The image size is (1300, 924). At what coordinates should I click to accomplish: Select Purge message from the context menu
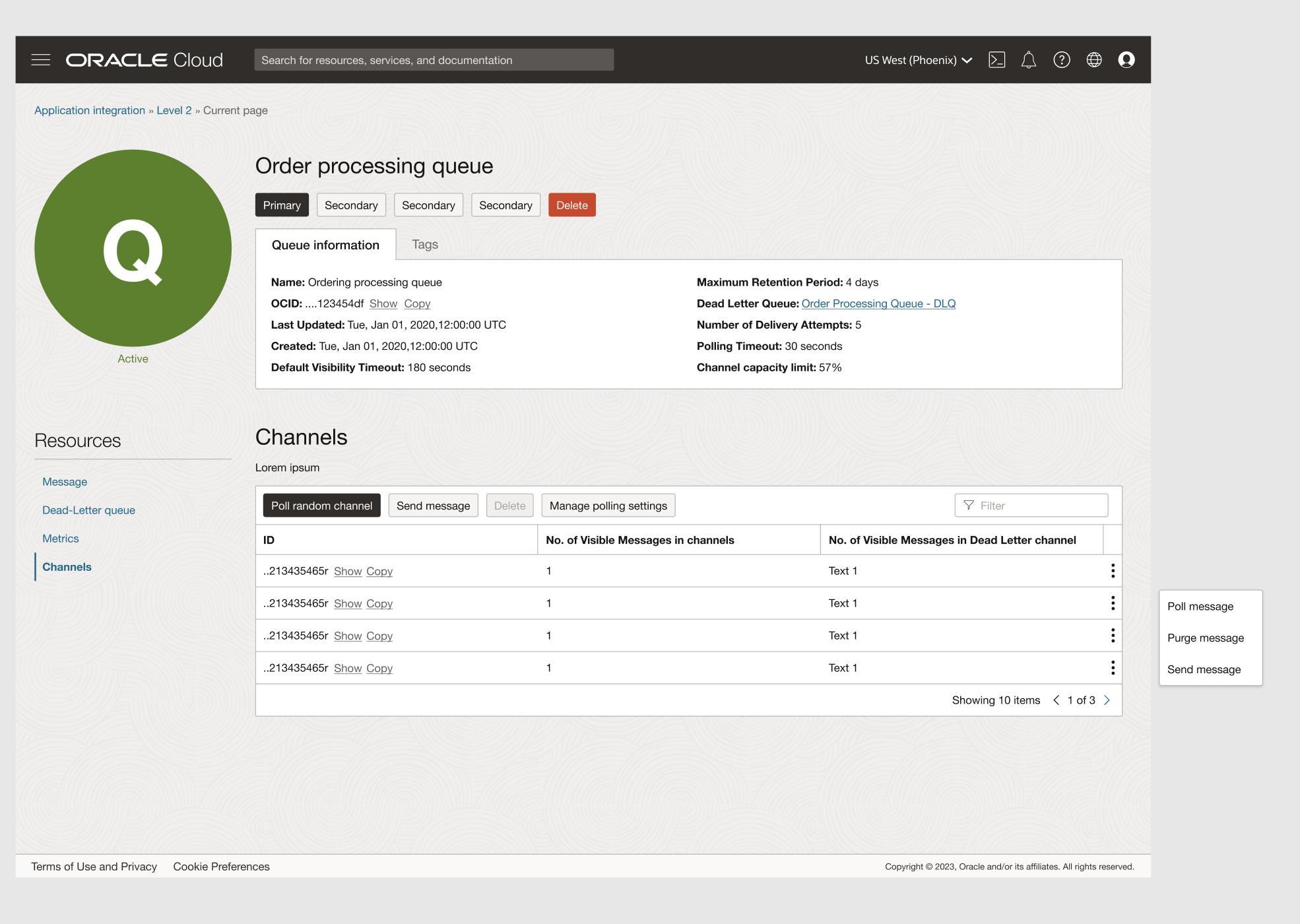click(x=1206, y=638)
